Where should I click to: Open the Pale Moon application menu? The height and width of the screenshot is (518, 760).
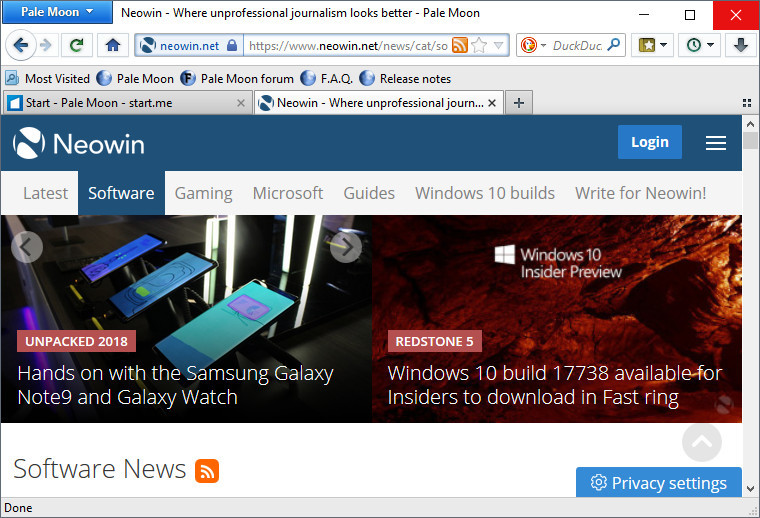56,13
